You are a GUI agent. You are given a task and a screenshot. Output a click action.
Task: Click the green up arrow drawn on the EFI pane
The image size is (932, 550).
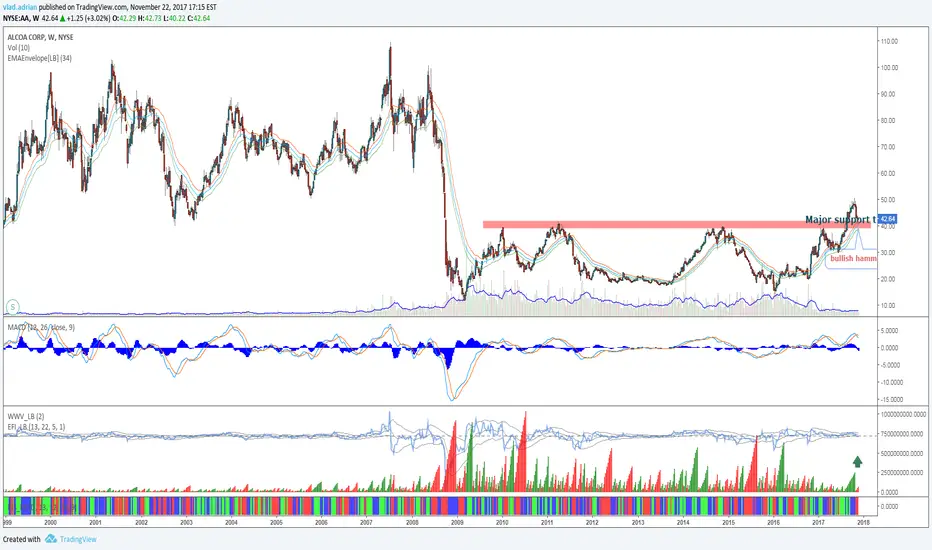857,461
